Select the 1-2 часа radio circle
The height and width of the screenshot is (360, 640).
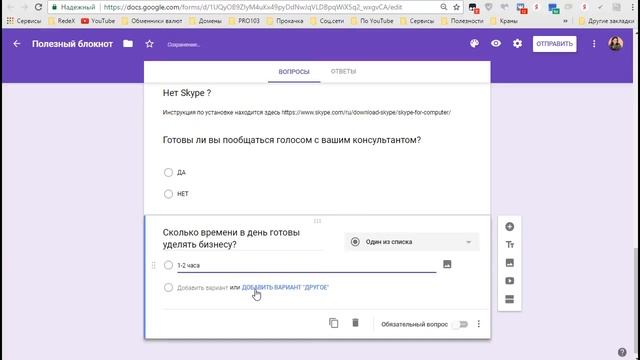[x=168, y=265]
